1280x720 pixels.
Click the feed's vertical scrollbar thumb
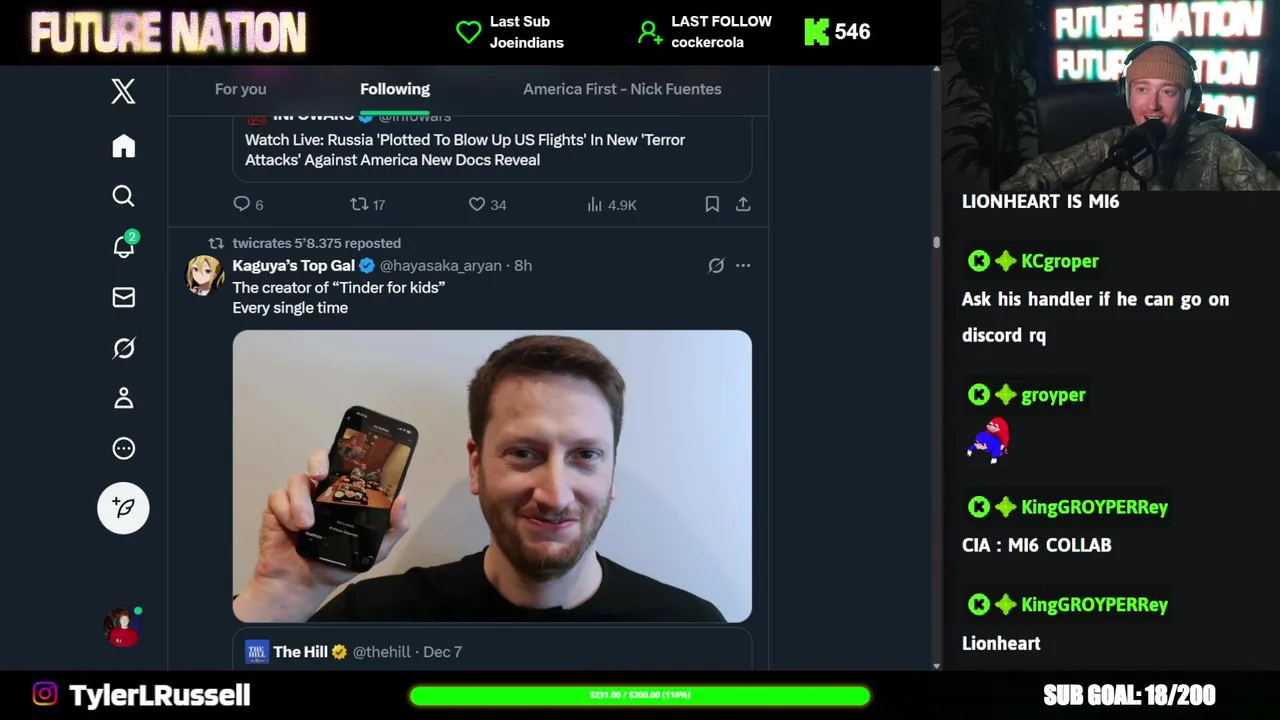click(936, 242)
